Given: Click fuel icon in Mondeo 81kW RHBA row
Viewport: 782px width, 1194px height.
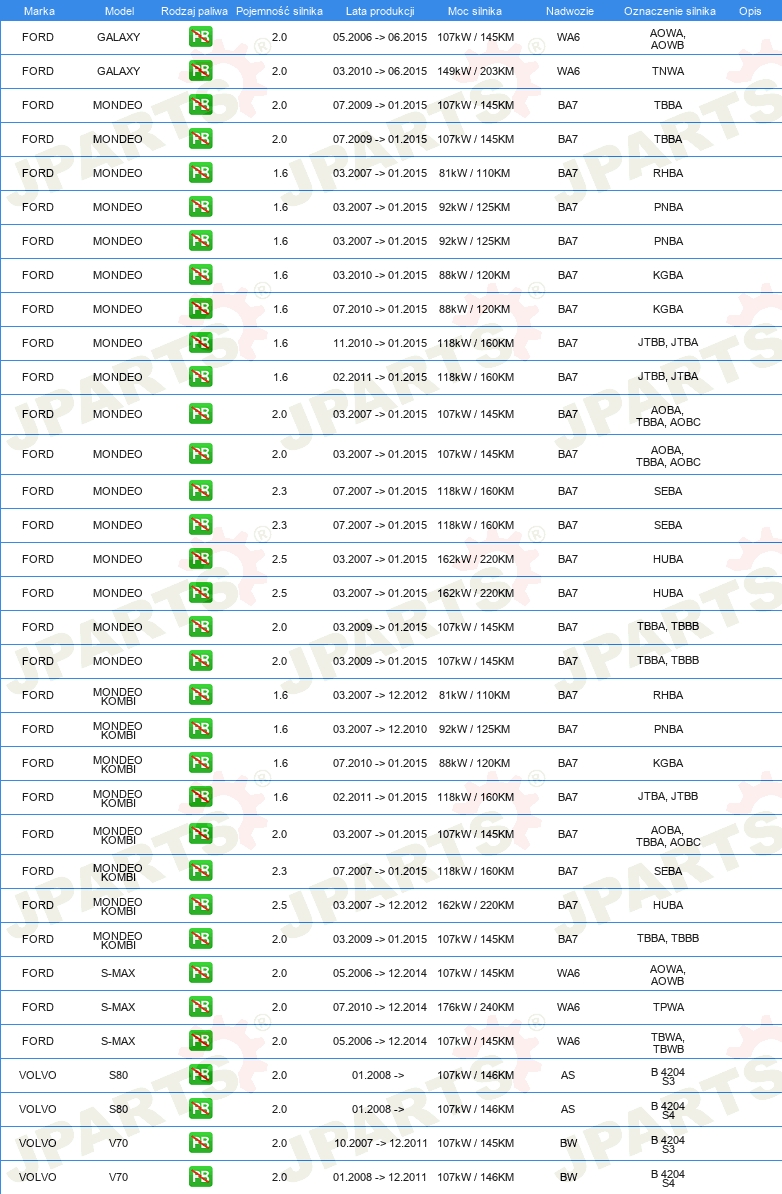Looking at the screenshot, I should [200, 173].
